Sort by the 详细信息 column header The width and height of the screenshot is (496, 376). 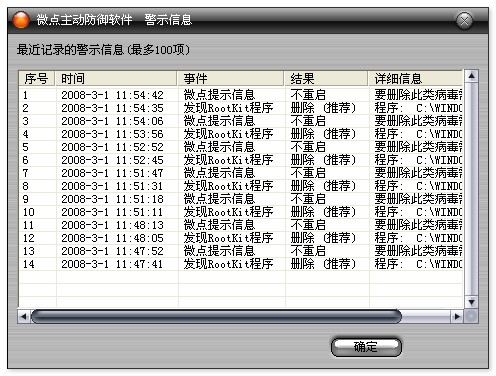coord(416,79)
